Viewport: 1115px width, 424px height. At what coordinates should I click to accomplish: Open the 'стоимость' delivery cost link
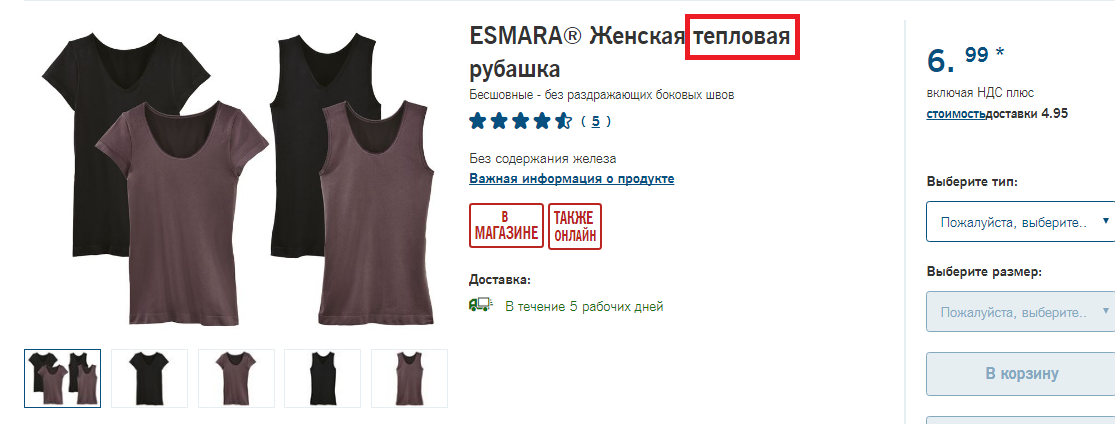(956, 113)
